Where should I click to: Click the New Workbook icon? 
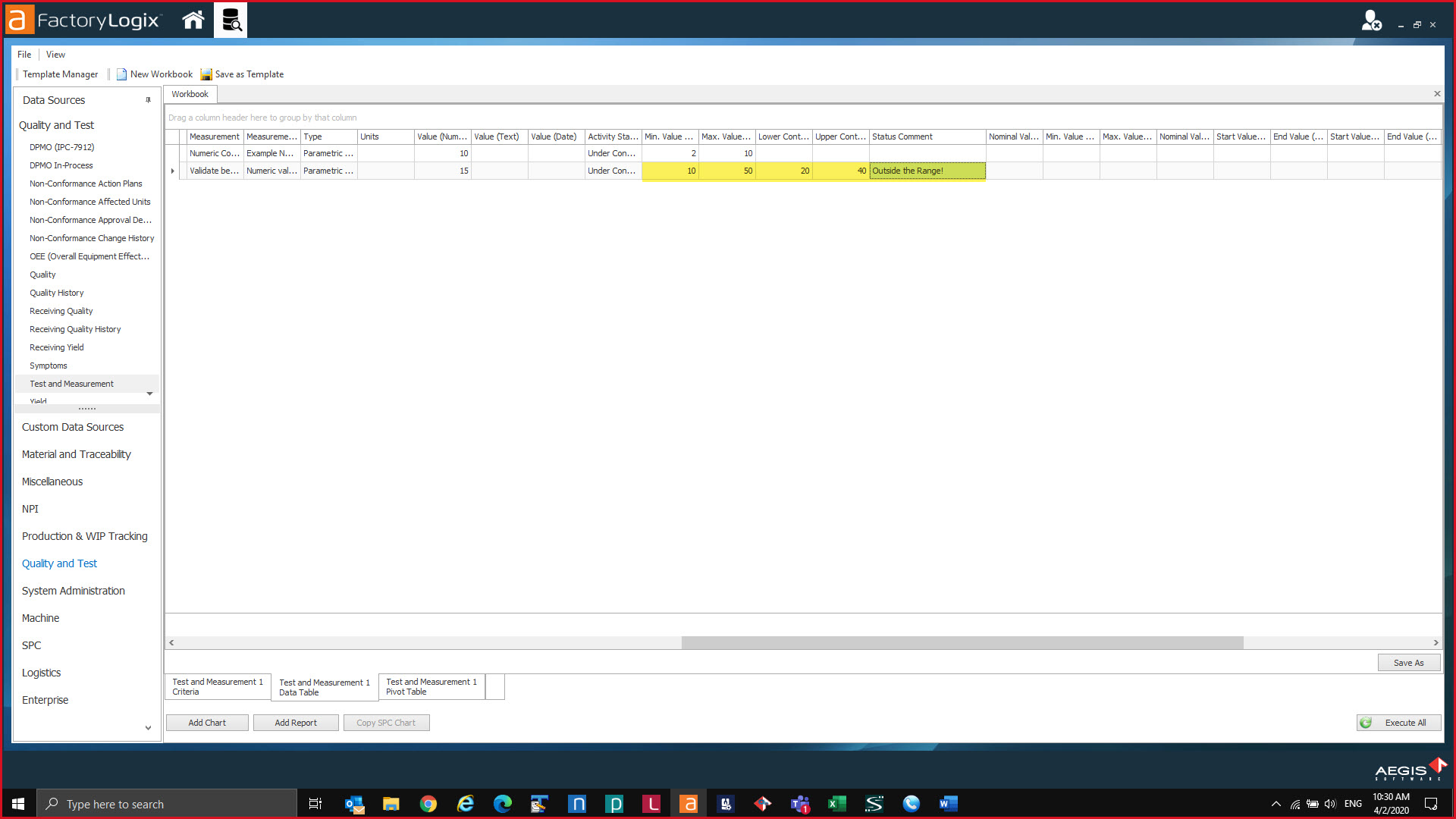coord(121,74)
